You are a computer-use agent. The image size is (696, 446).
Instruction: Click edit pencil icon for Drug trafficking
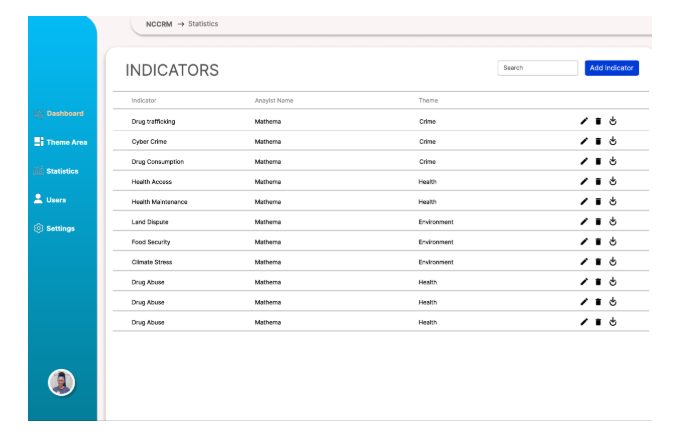tap(584, 121)
